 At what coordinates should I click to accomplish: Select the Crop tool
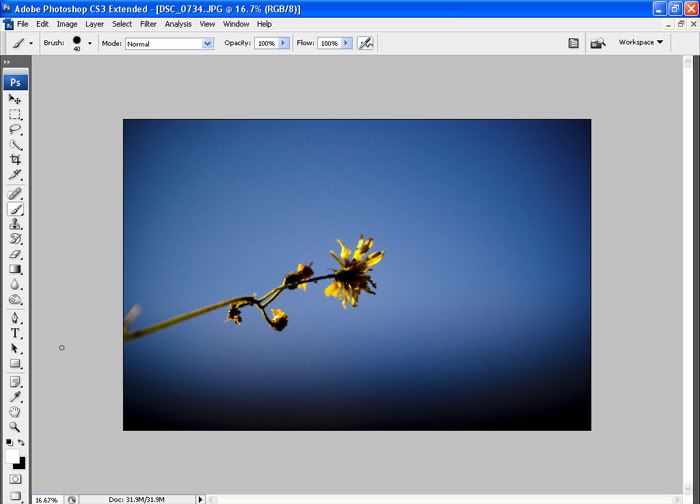click(15, 159)
